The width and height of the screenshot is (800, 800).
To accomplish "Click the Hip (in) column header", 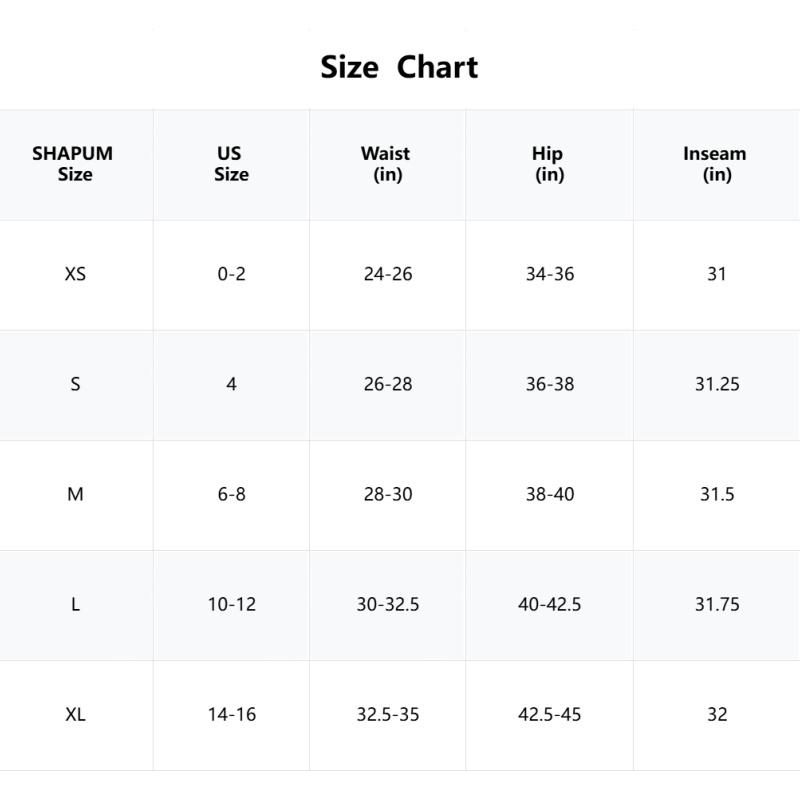I will click(548, 164).
